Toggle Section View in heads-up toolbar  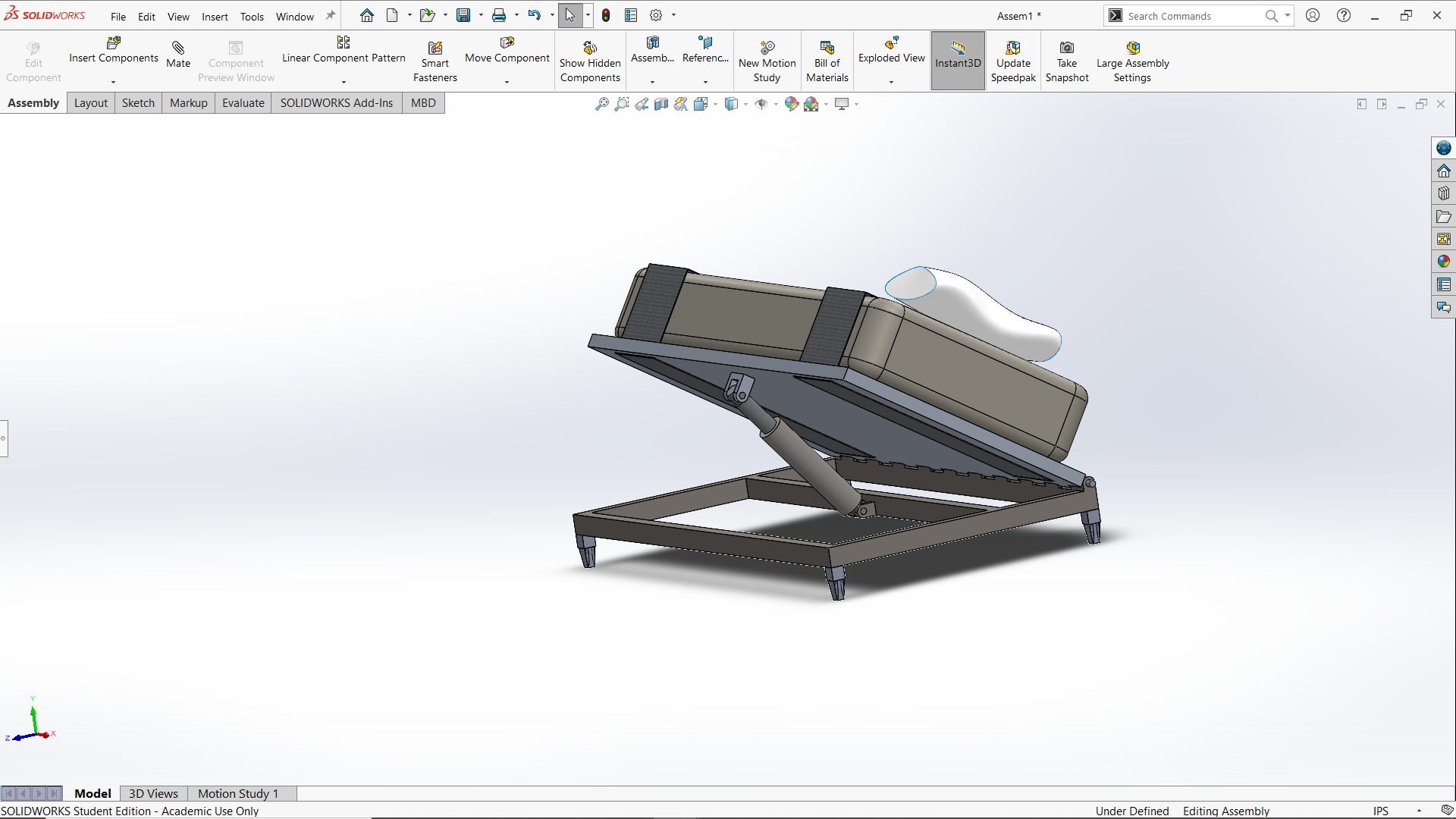(x=661, y=104)
